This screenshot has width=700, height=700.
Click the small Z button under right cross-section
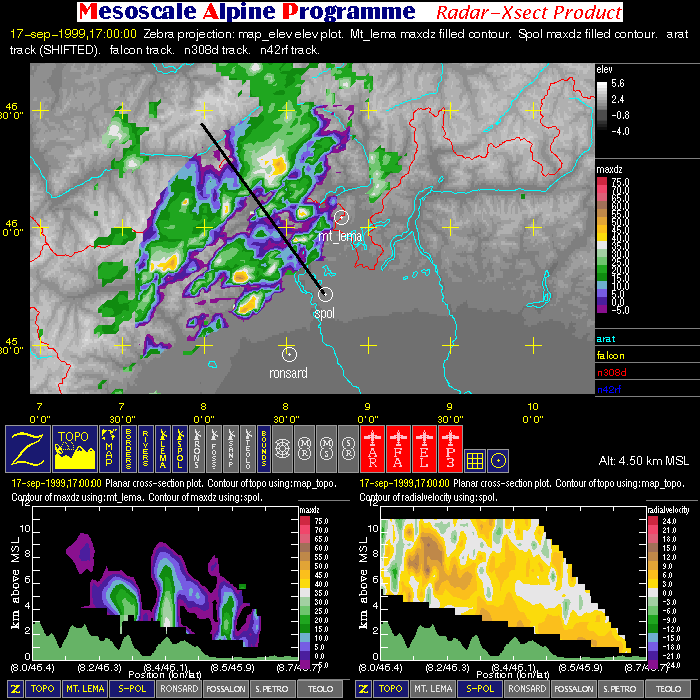[363, 689]
